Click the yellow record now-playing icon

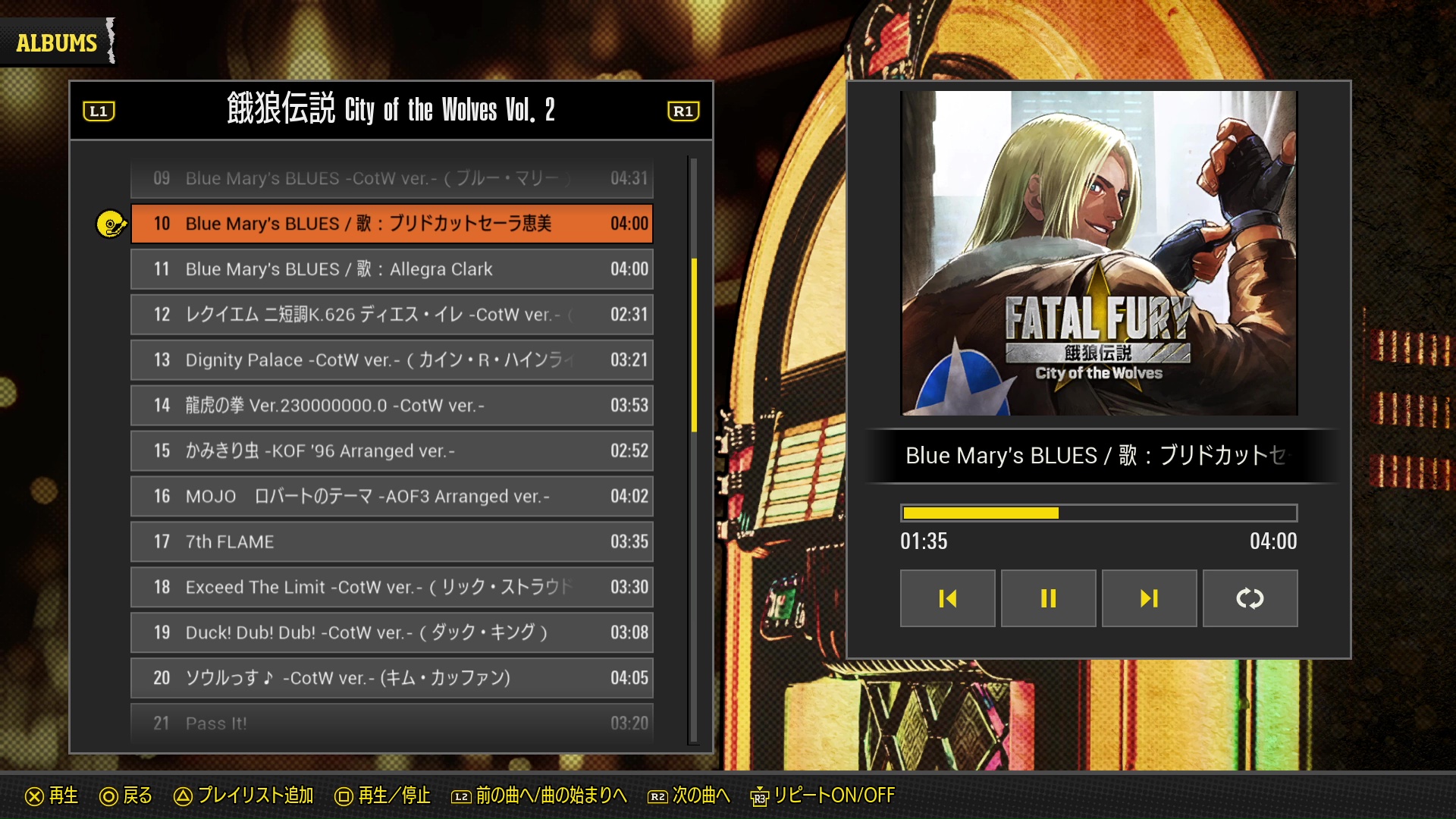point(111,224)
